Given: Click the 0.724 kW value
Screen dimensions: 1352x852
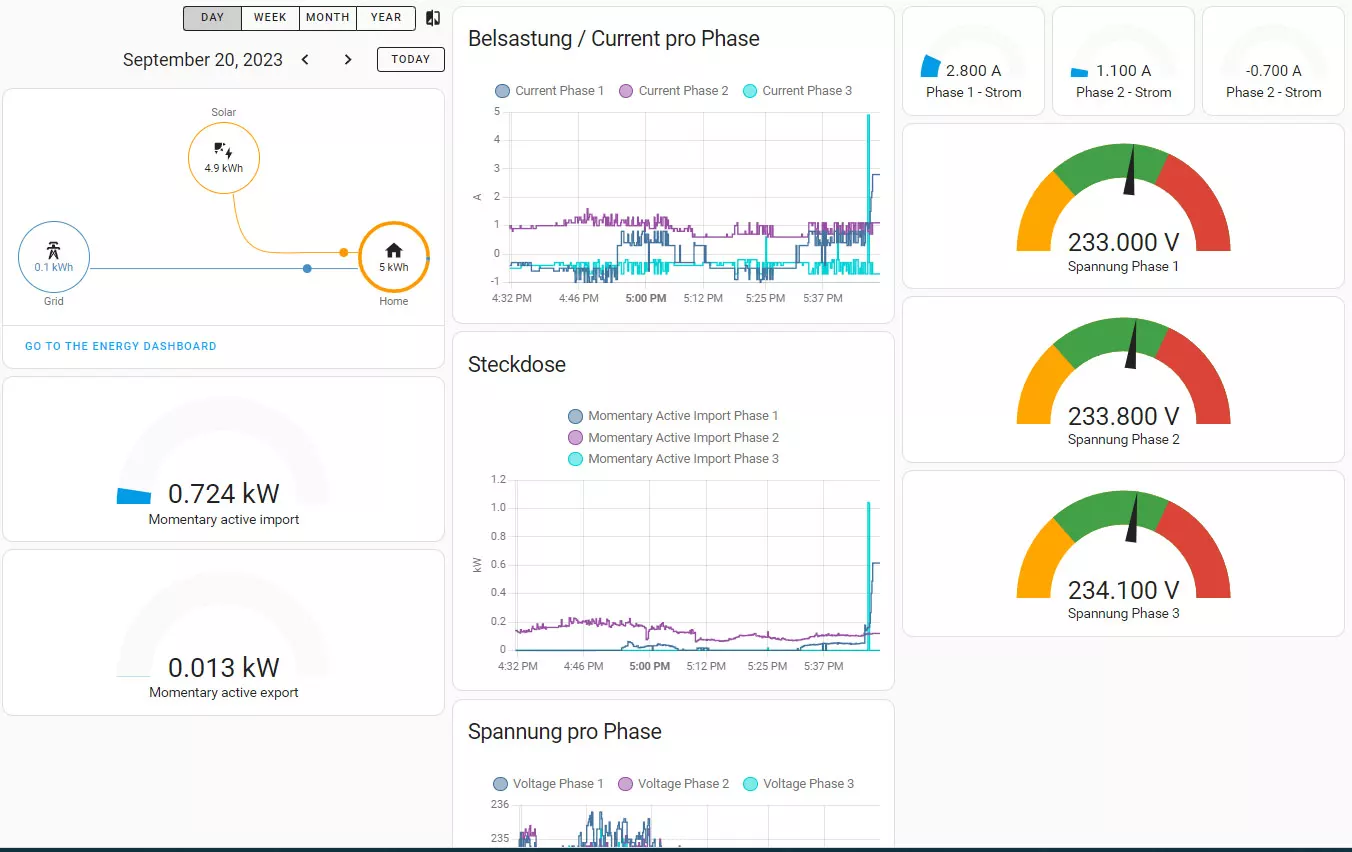Looking at the screenshot, I should point(224,494).
